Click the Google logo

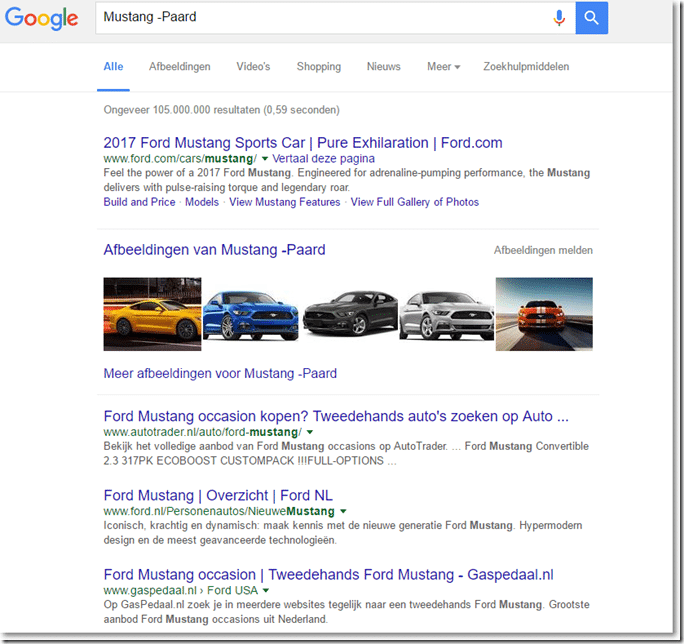41,18
